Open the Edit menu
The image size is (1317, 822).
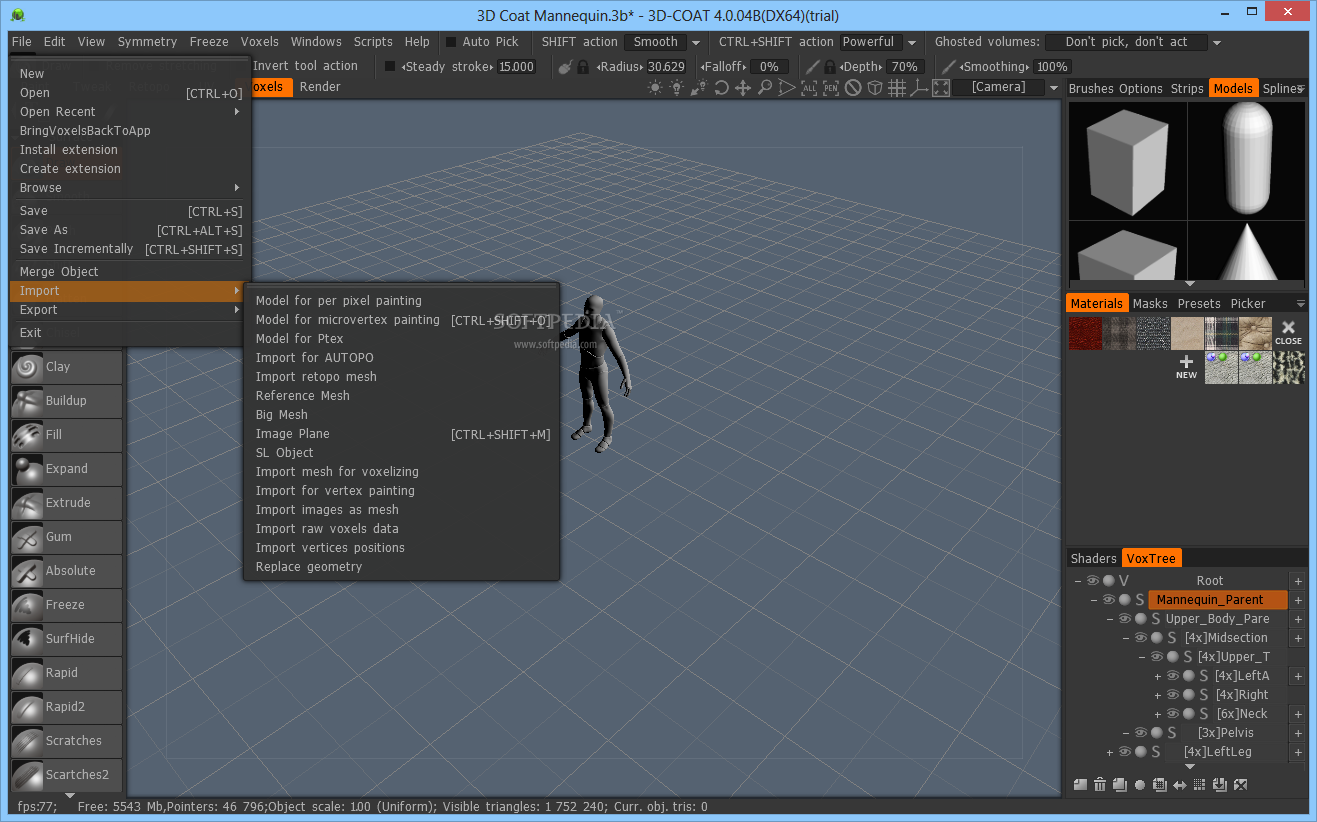[x=55, y=42]
